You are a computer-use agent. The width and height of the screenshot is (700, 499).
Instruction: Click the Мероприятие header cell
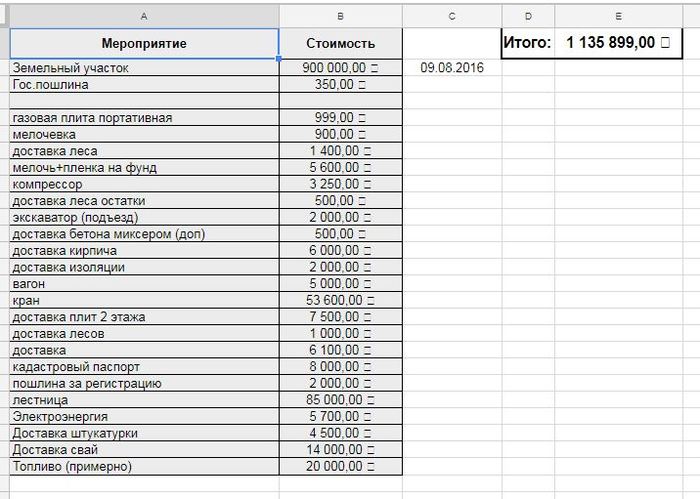pos(144,43)
